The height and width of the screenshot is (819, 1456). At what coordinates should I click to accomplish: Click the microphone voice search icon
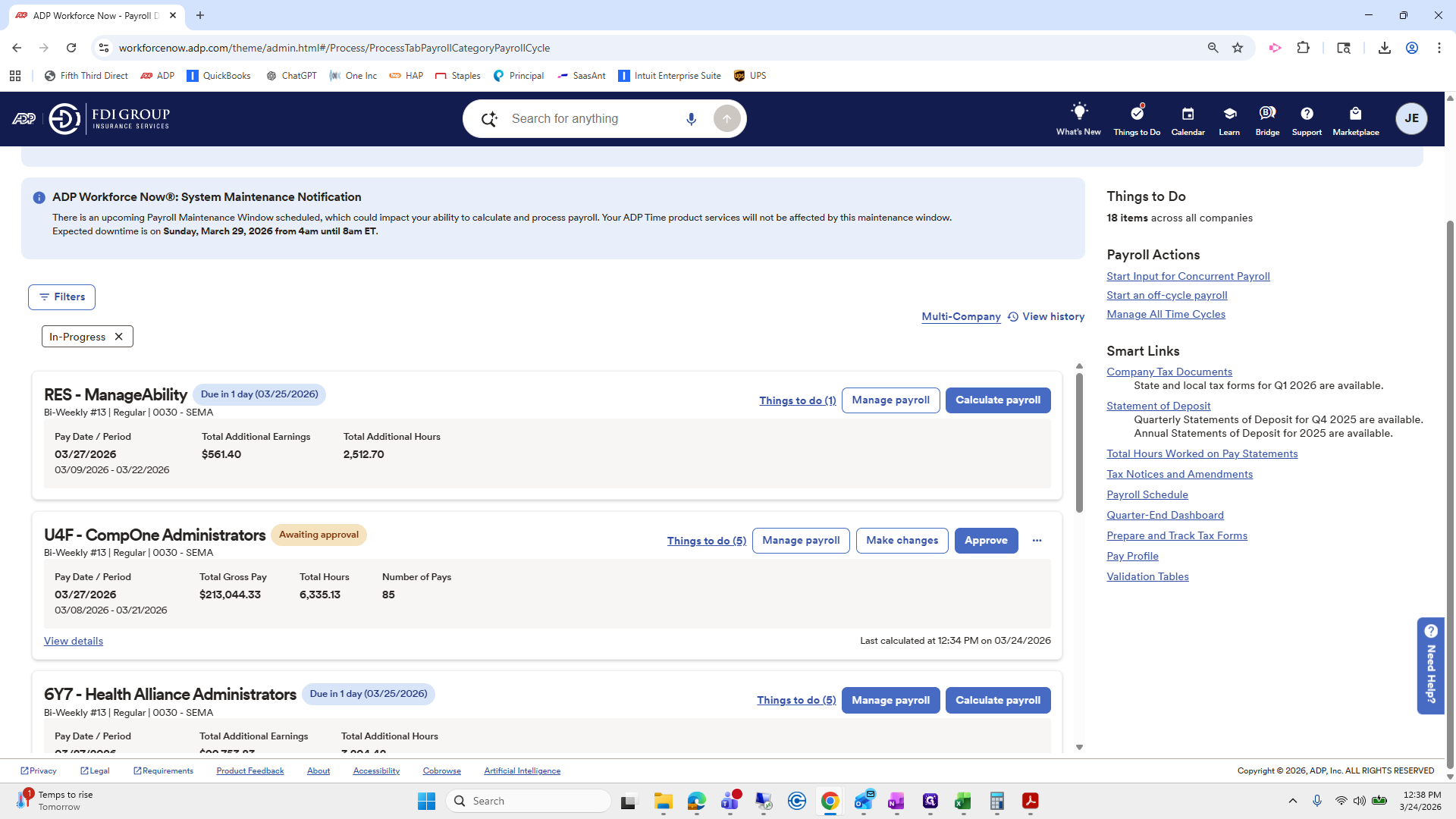tap(691, 119)
